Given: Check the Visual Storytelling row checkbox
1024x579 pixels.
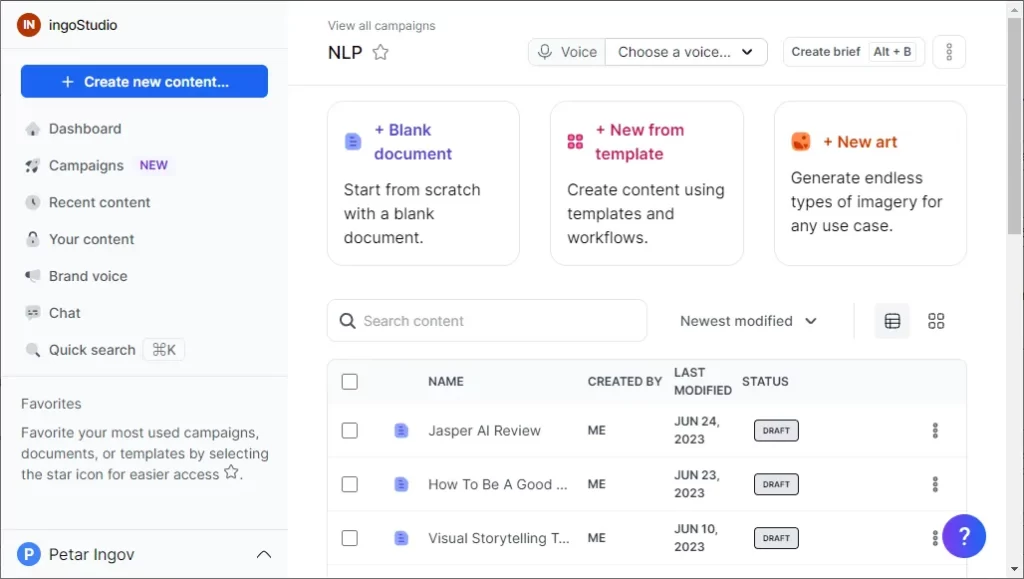Looking at the screenshot, I should [349, 538].
